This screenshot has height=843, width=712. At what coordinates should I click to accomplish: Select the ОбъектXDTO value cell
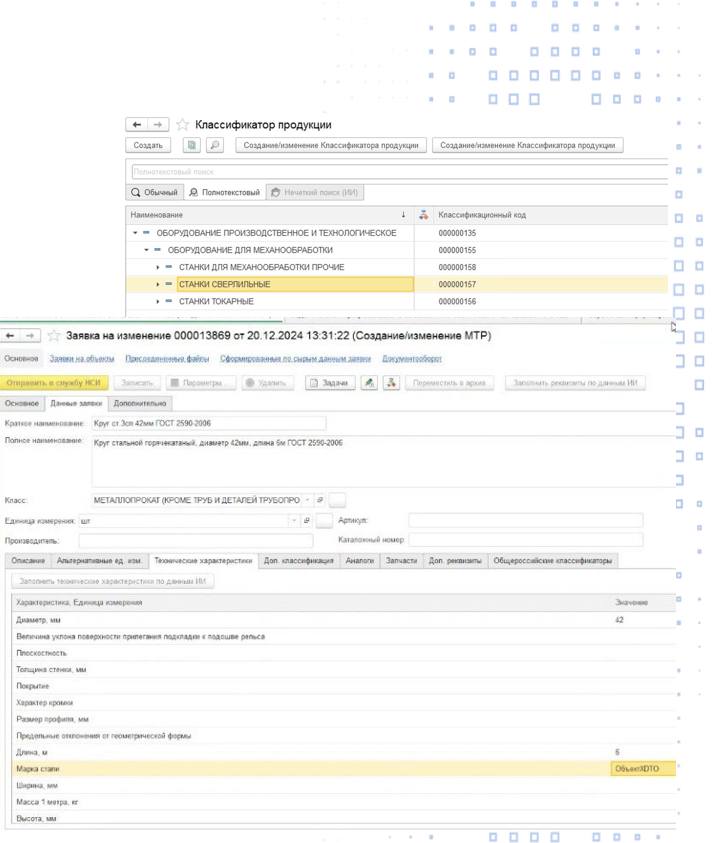643,769
